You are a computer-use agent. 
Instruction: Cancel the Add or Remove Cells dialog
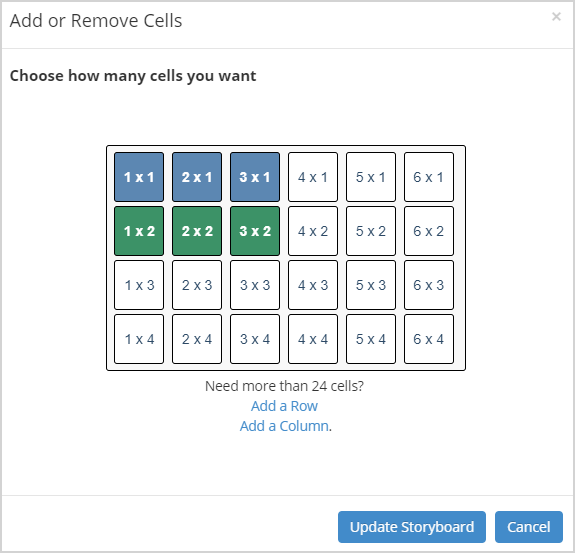pyautogui.click(x=529, y=527)
